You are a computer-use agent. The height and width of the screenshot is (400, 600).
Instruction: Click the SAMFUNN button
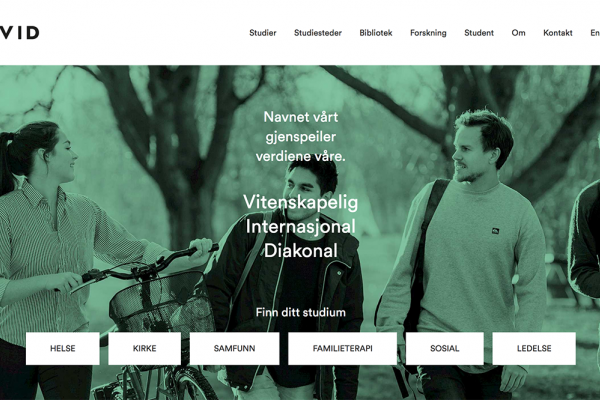[234, 348]
